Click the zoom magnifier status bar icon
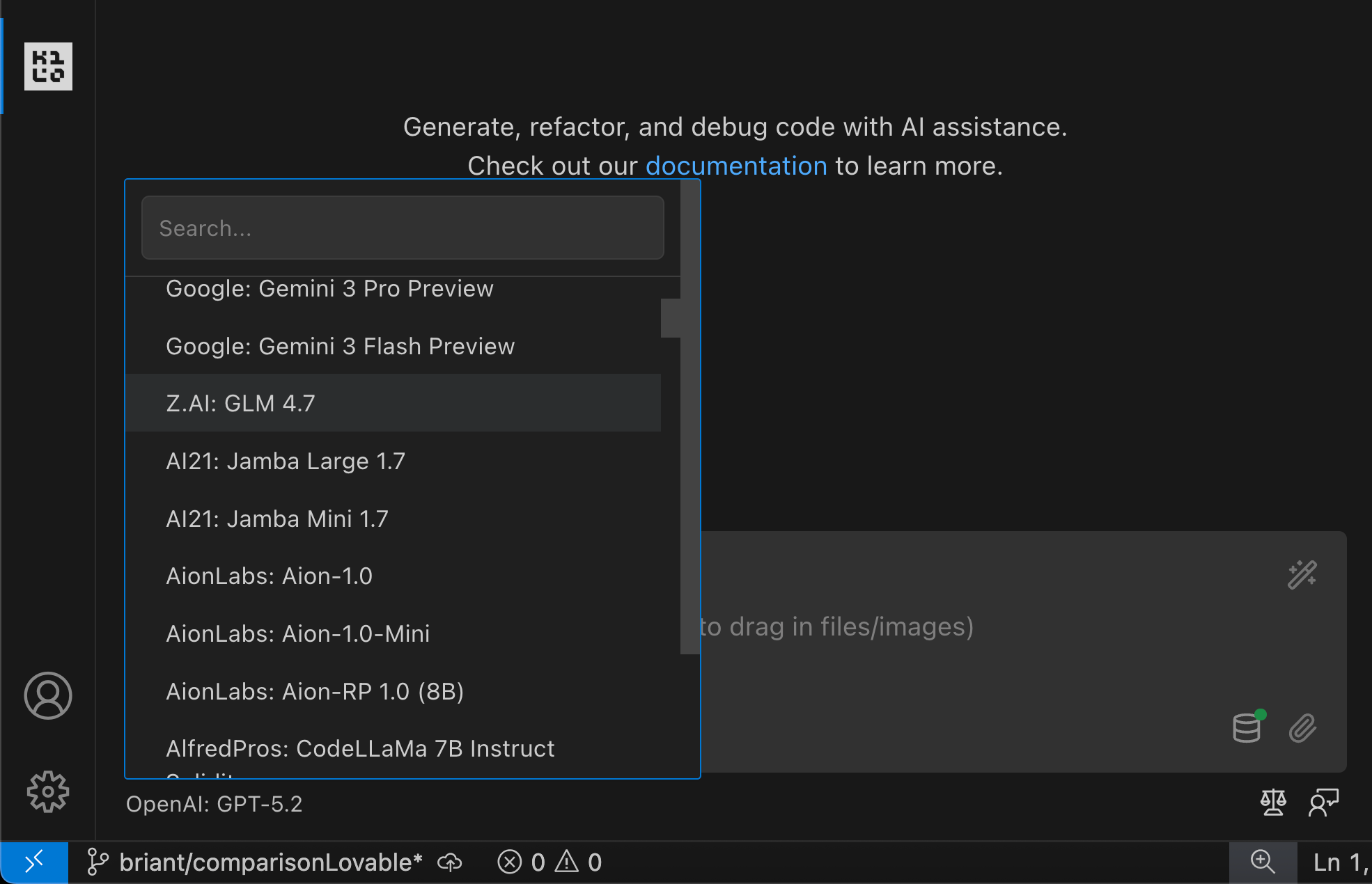Screen dimensions: 1372x884 (x=1262, y=862)
